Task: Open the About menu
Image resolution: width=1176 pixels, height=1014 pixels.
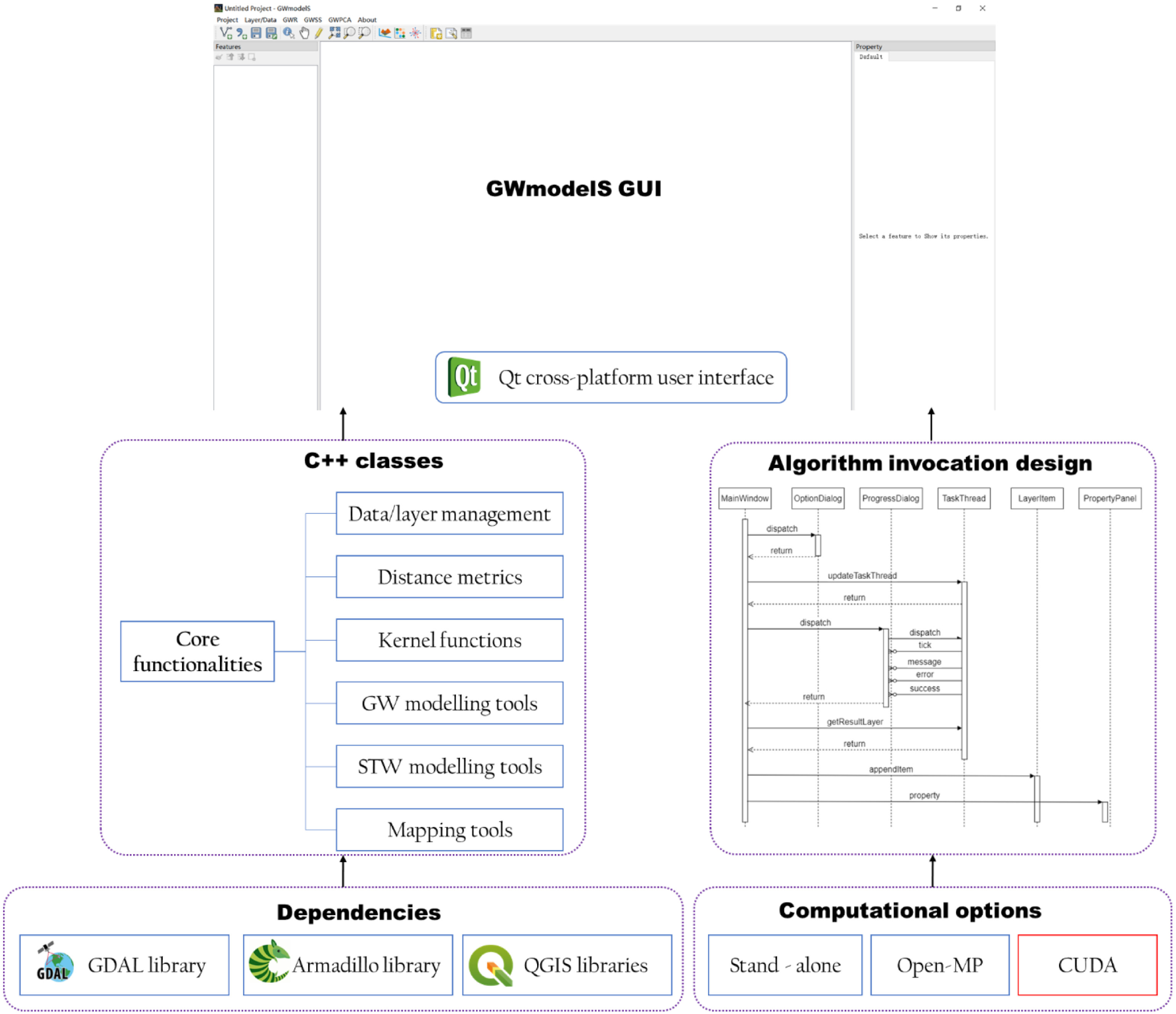Action: pyautogui.click(x=367, y=20)
